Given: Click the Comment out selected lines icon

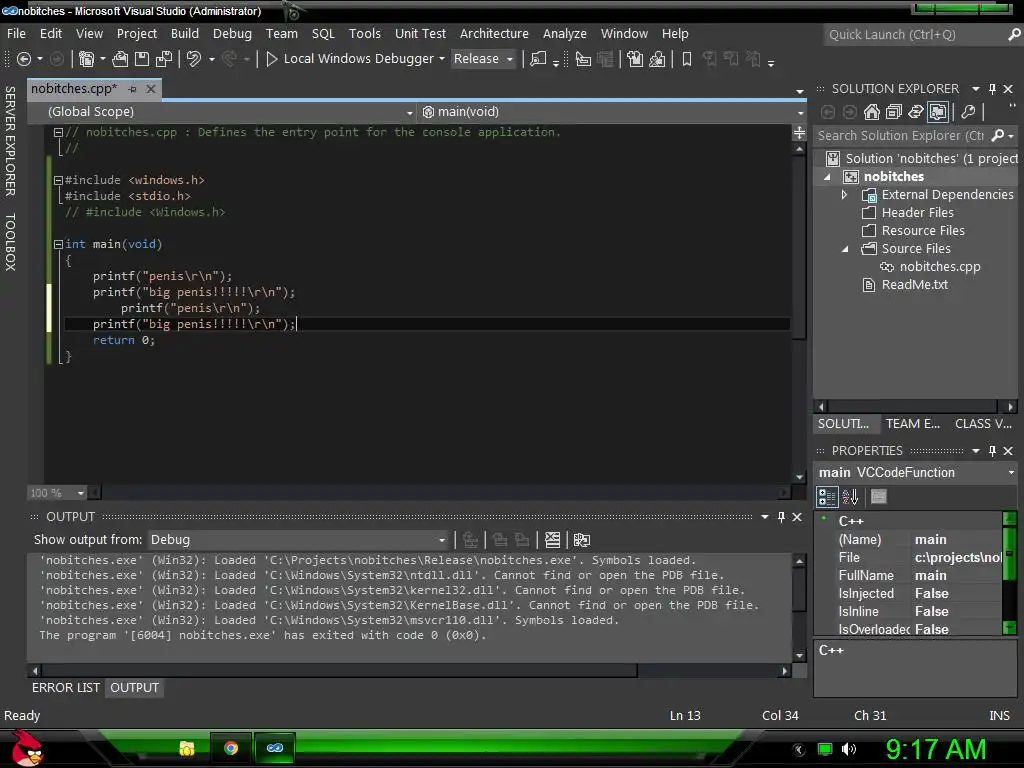Looking at the screenshot, I should tap(635, 59).
